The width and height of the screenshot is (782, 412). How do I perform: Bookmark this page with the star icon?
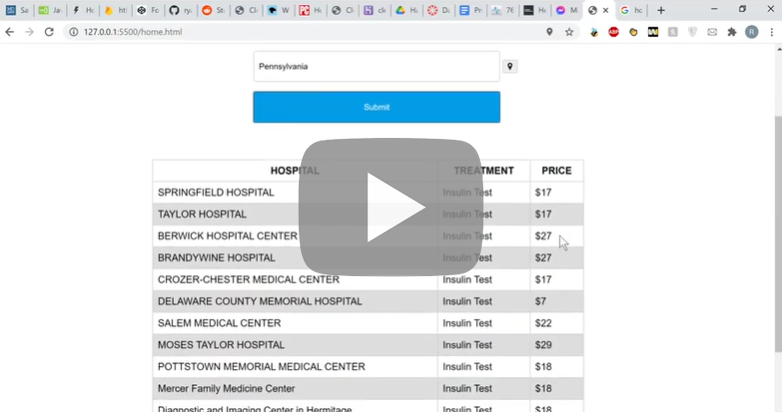(569, 32)
